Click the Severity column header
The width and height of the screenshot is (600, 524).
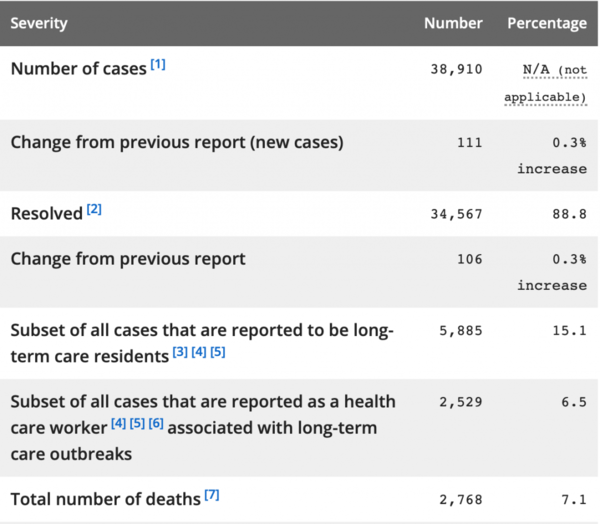(39, 23)
